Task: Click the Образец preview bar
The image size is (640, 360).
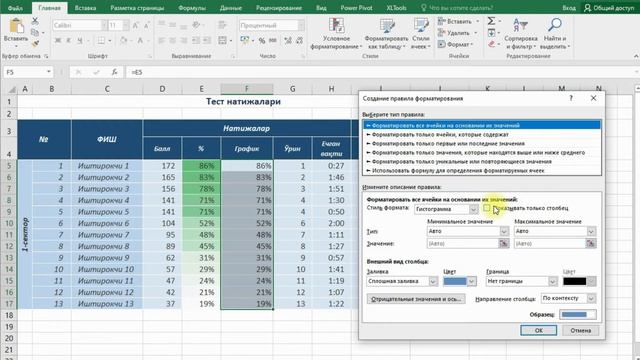Action: [578, 314]
